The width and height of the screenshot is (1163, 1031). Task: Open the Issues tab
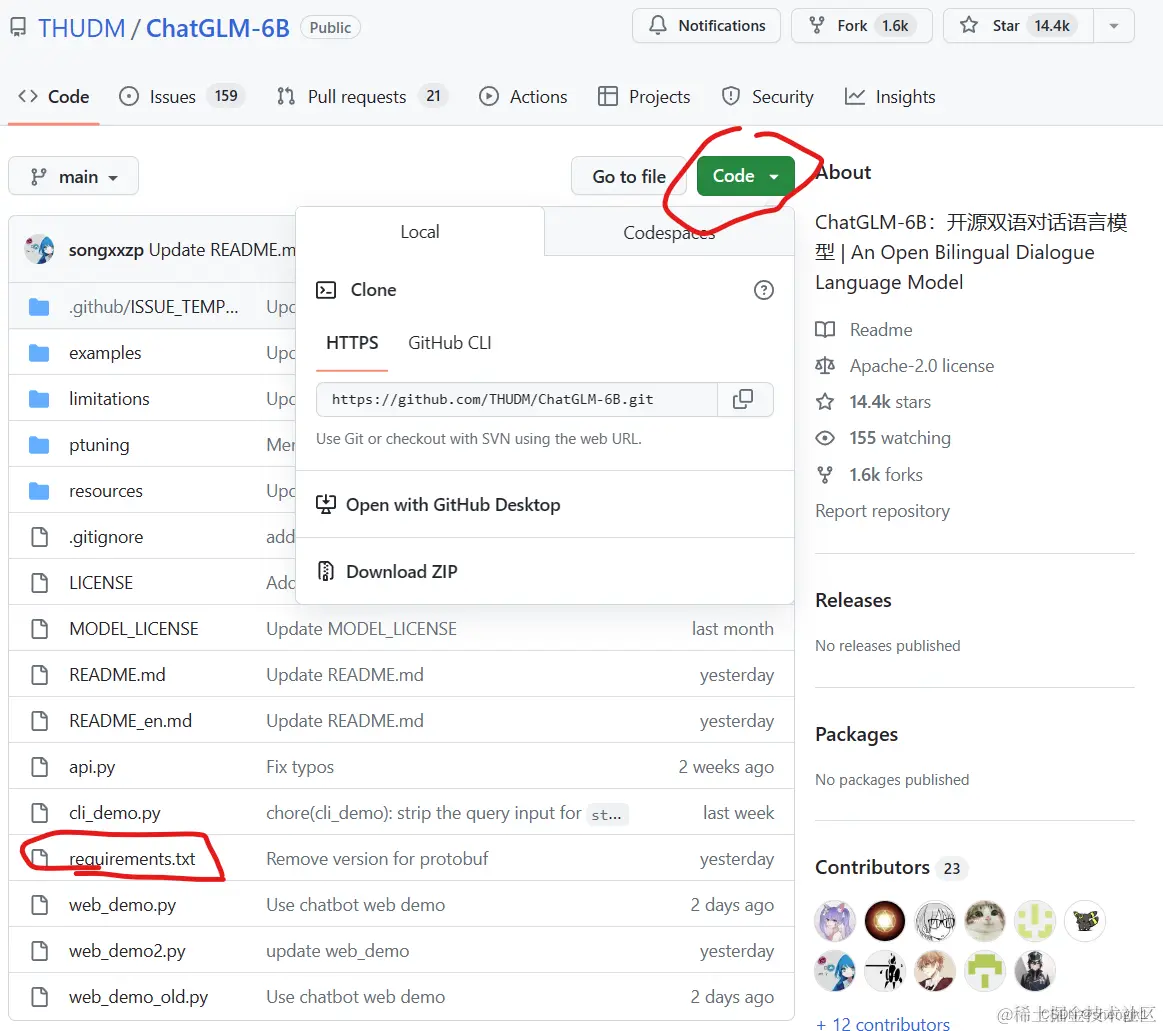pos(182,97)
